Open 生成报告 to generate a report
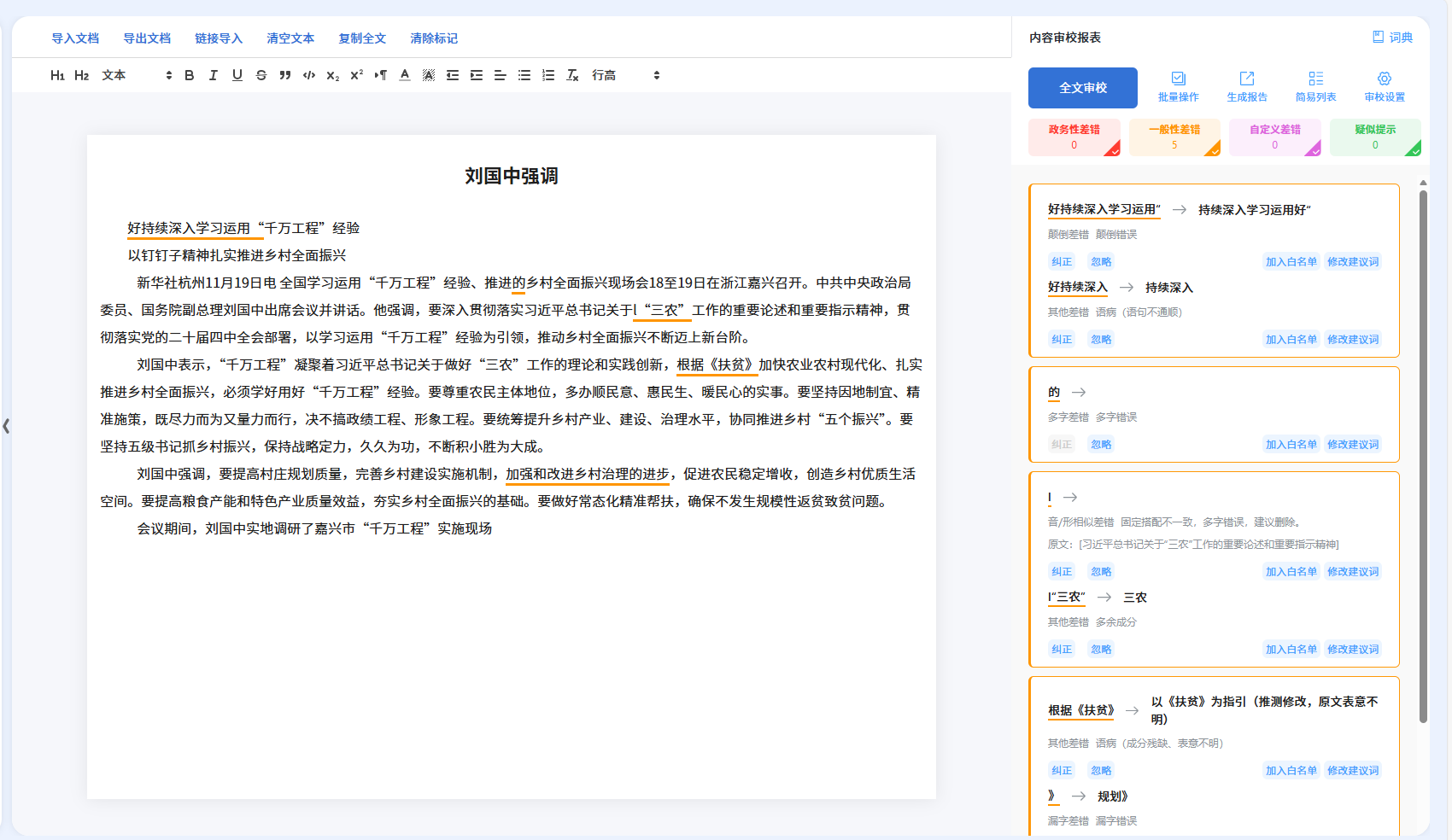 click(x=1247, y=86)
